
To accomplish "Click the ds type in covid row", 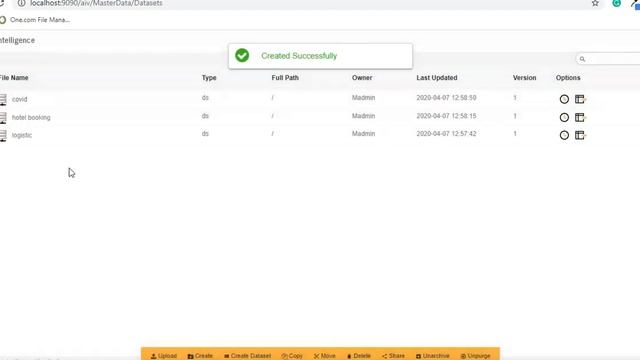I will [205, 98].
